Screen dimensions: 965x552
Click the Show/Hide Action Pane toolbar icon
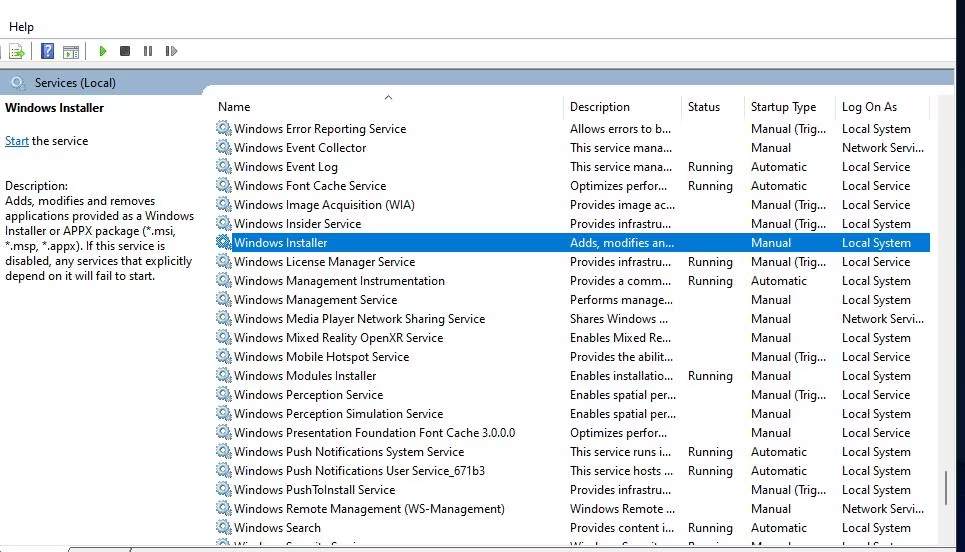pyautogui.click(x=71, y=52)
